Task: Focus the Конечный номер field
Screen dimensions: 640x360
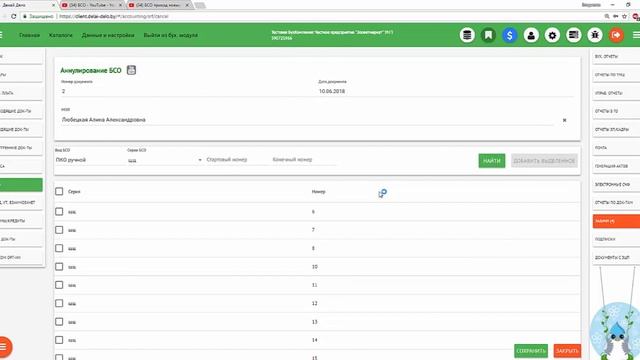Action: (x=304, y=160)
